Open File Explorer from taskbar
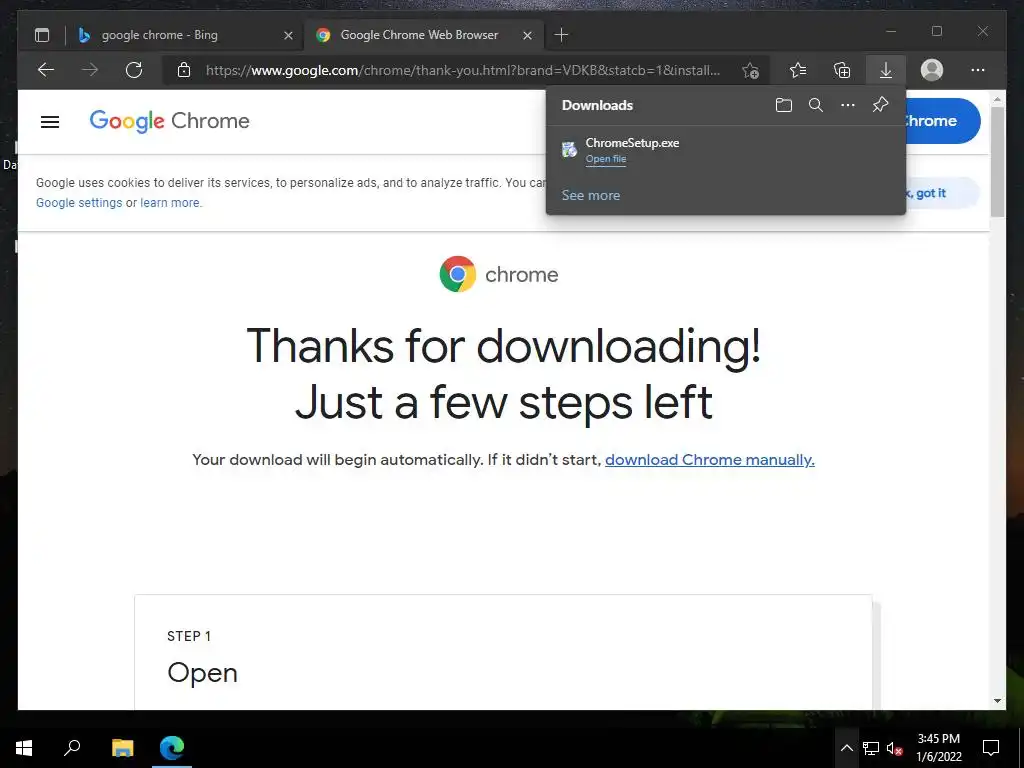1024x768 pixels. (x=122, y=748)
